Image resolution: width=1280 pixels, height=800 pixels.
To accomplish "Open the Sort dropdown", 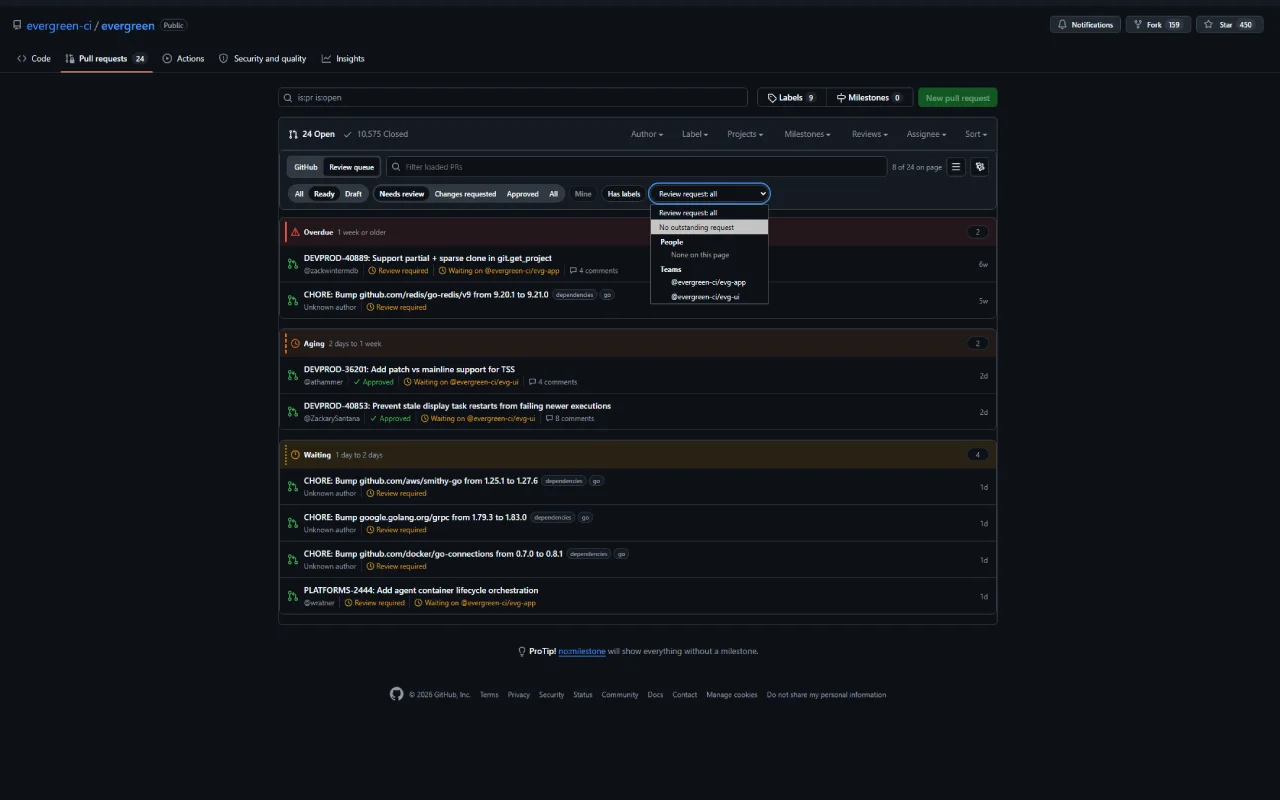I will click(976, 134).
